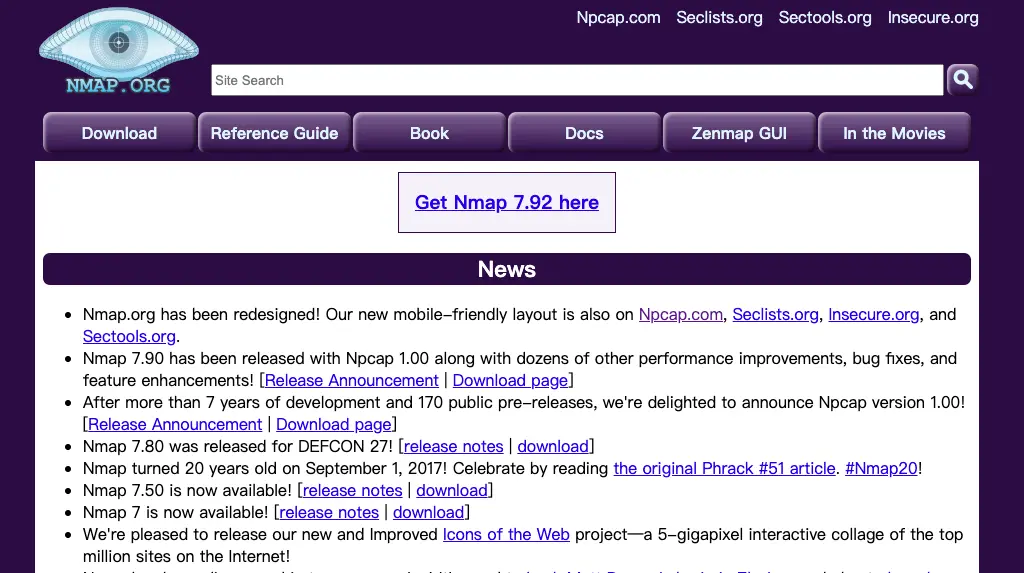
Task: Open release notes for Nmap 7.80
Action: coord(453,446)
